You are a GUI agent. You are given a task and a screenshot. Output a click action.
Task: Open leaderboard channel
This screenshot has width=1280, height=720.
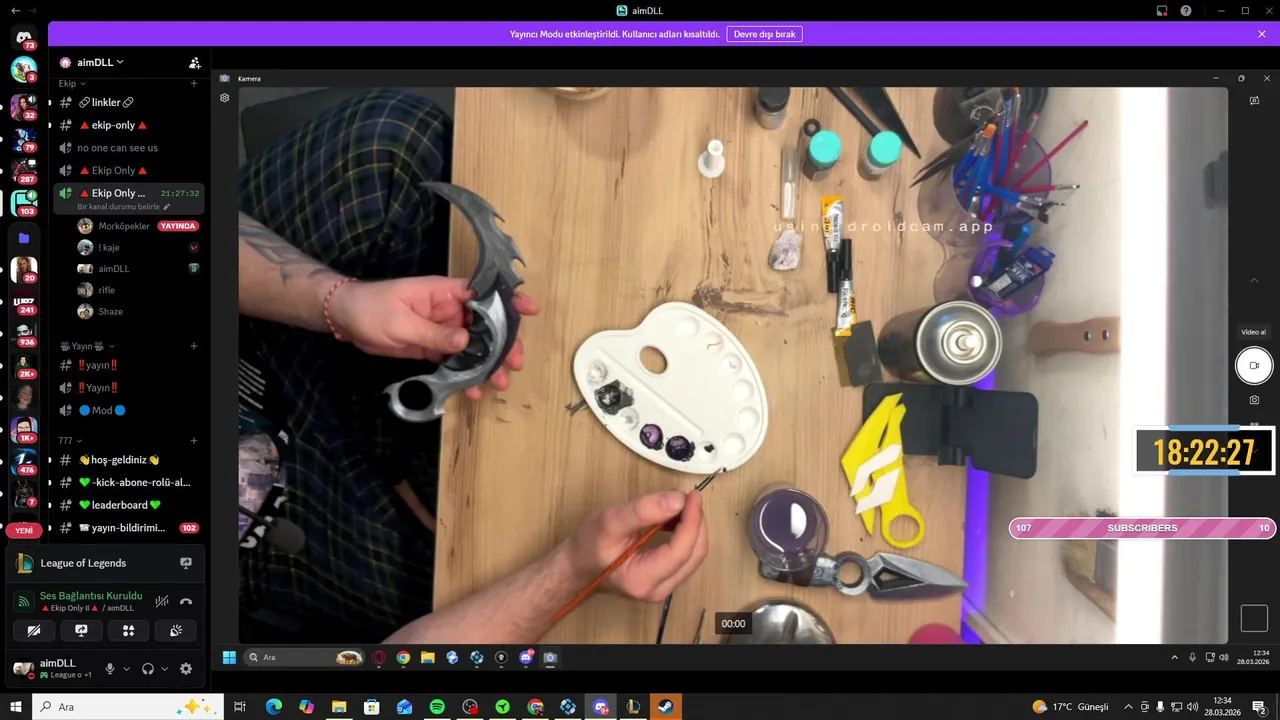click(129, 505)
